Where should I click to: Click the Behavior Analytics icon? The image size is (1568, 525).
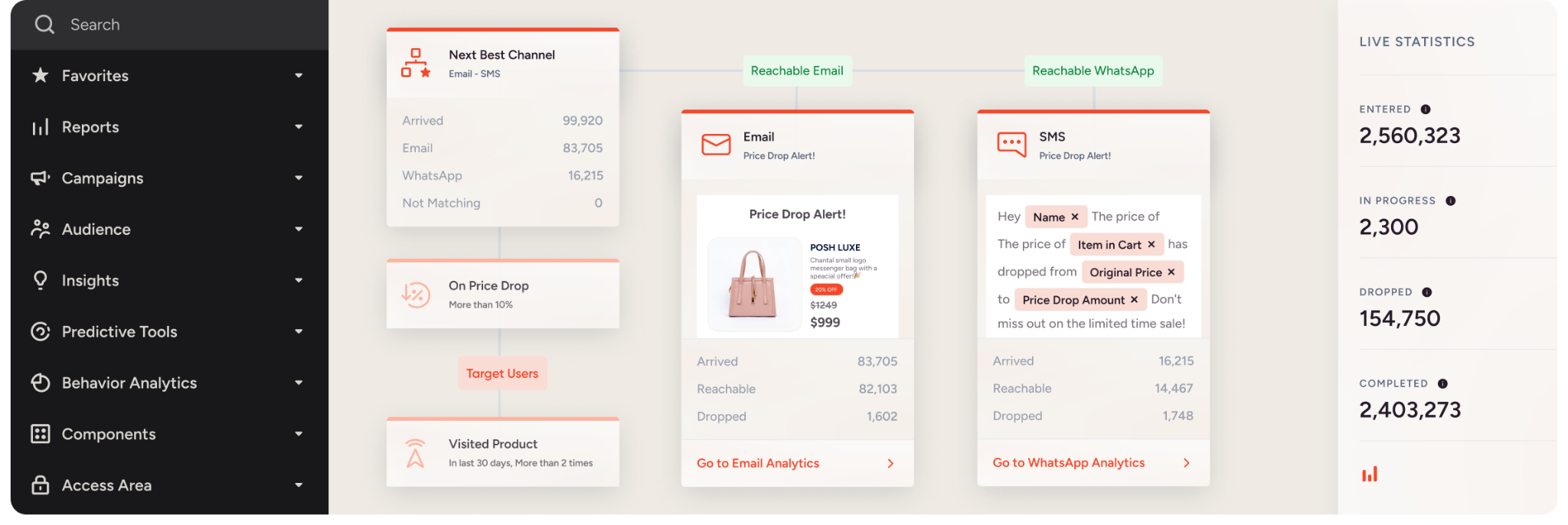point(41,383)
